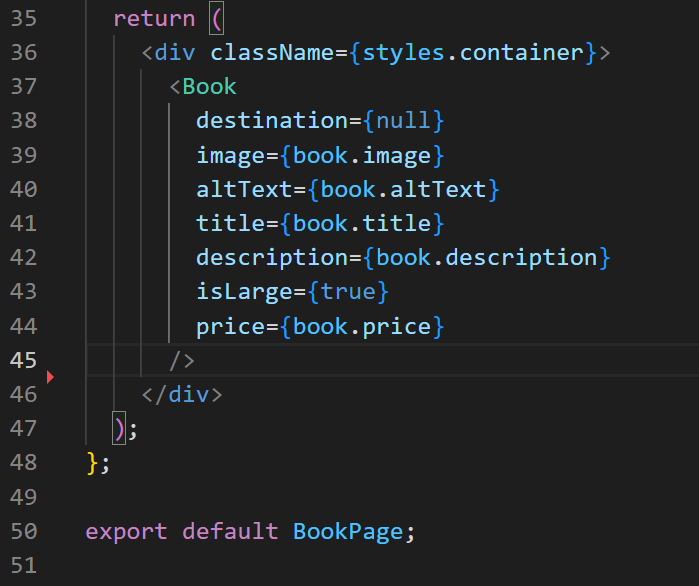Click the altText prop name

(x=244, y=189)
